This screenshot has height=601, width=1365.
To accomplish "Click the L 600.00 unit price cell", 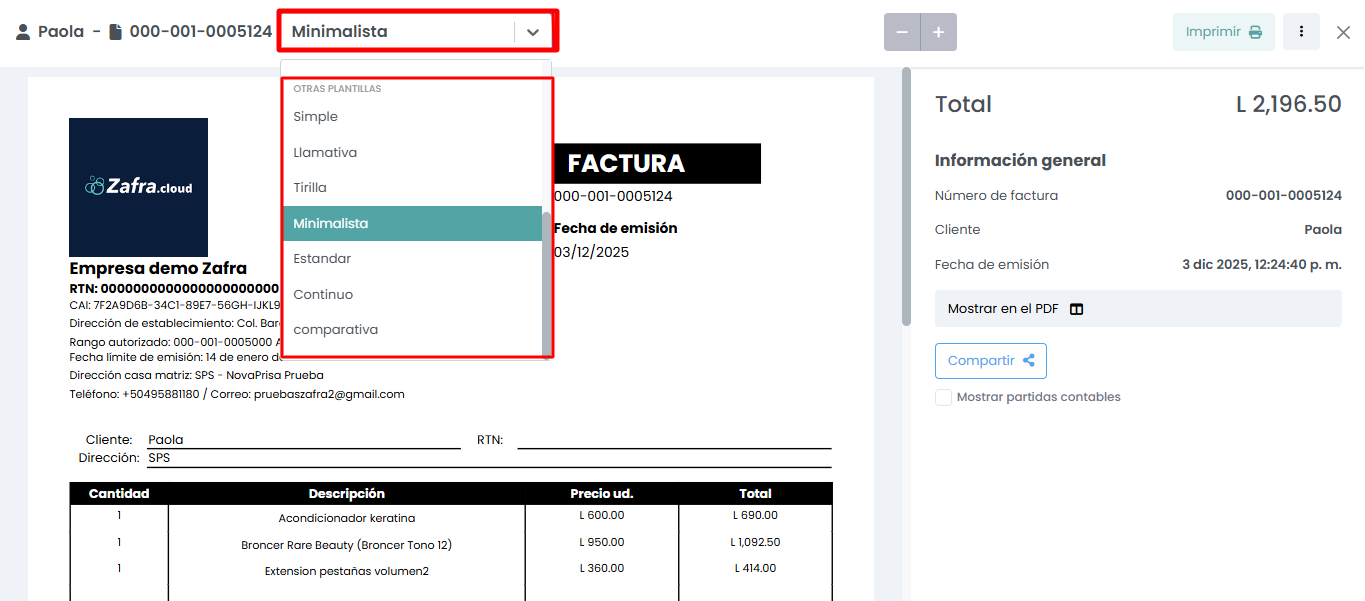I will coord(602,516).
